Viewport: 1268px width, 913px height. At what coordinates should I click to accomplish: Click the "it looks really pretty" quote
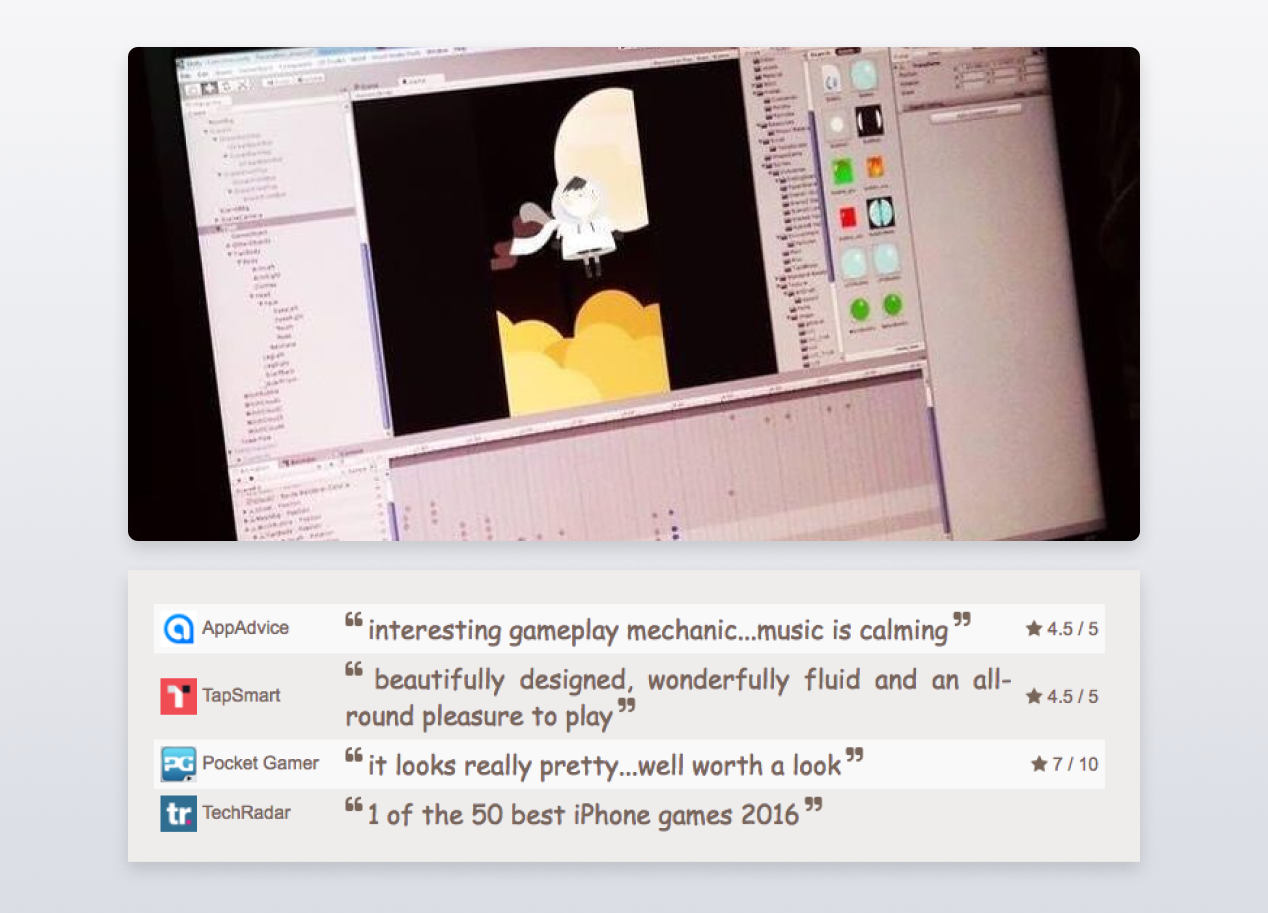604,766
